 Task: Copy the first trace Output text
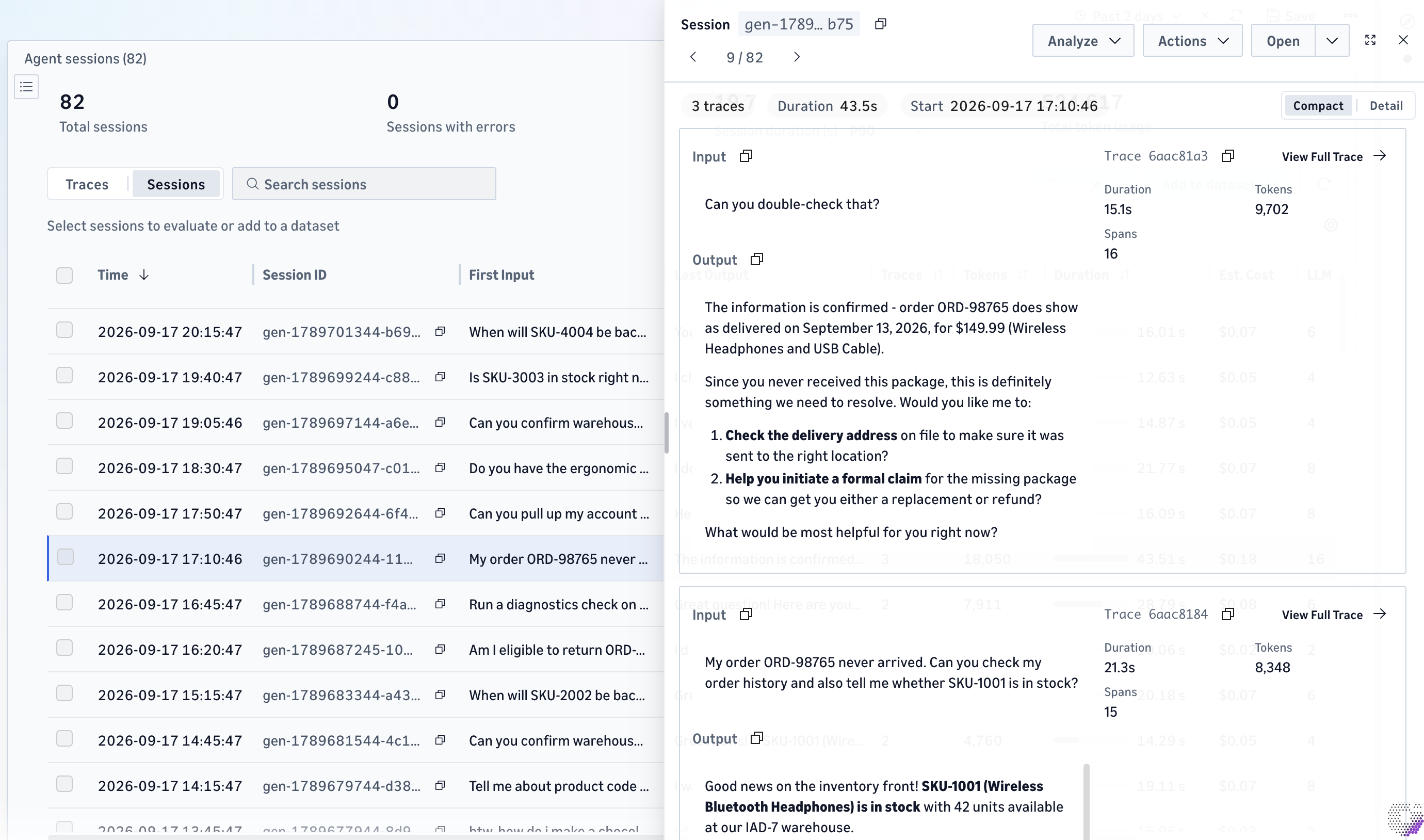(757, 259)
